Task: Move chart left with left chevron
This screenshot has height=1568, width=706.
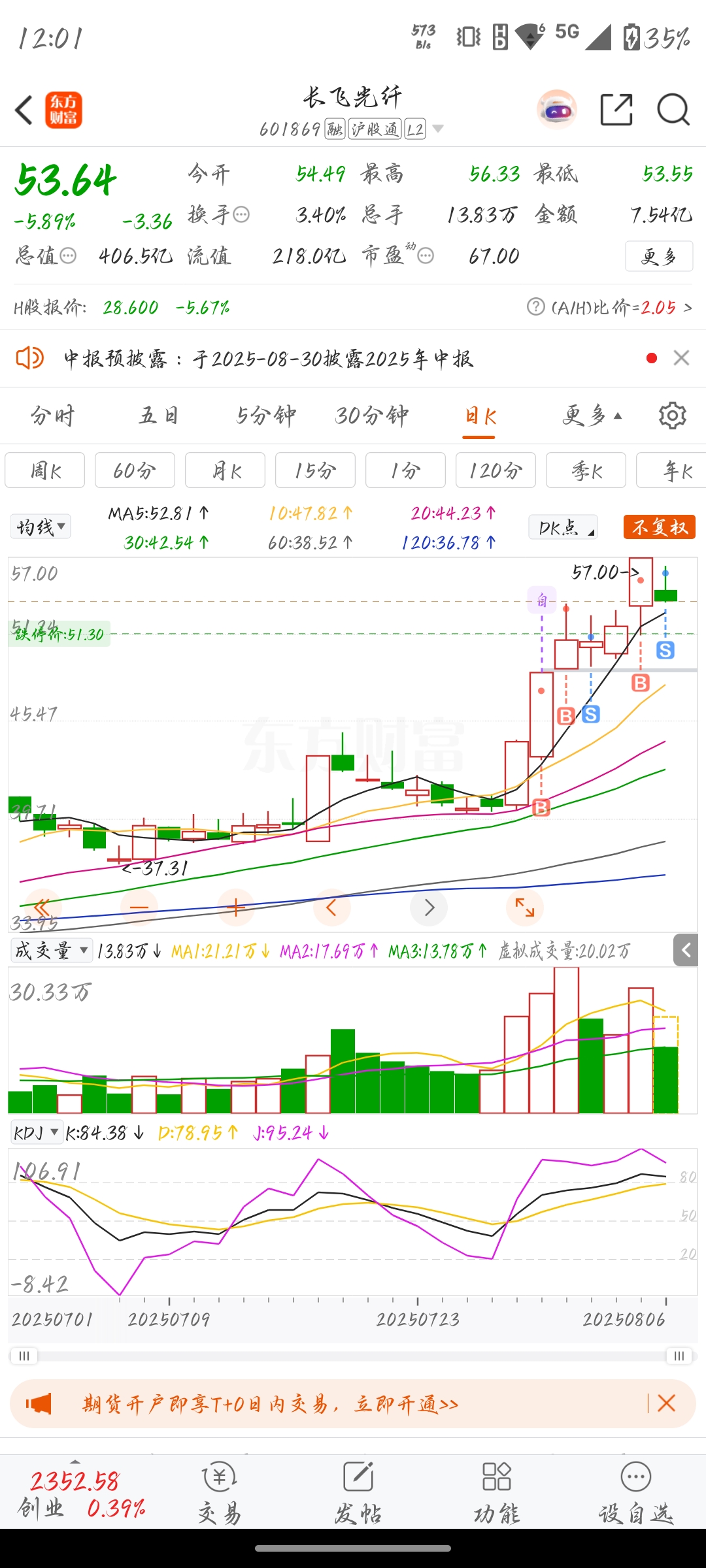Action: click(x=332, y=907)
